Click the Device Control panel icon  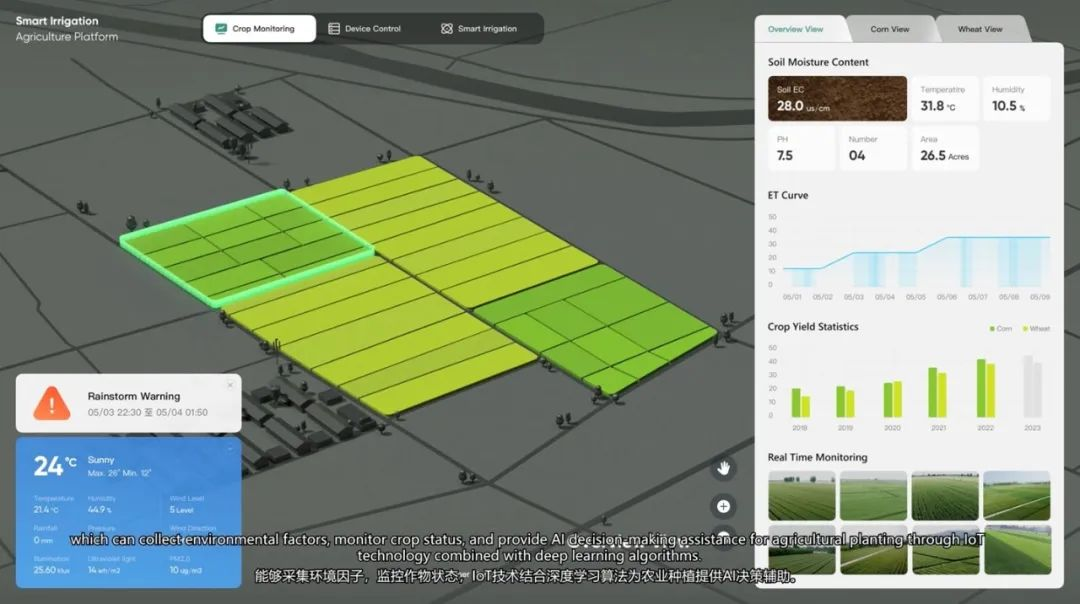(x=334, y=29)
